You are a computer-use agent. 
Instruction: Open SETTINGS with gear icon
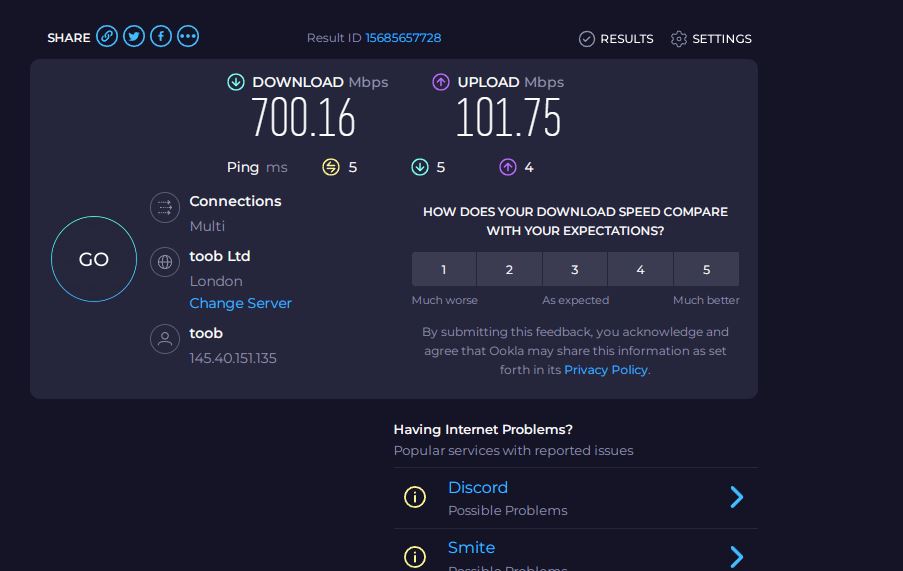[x=711, y=39]
